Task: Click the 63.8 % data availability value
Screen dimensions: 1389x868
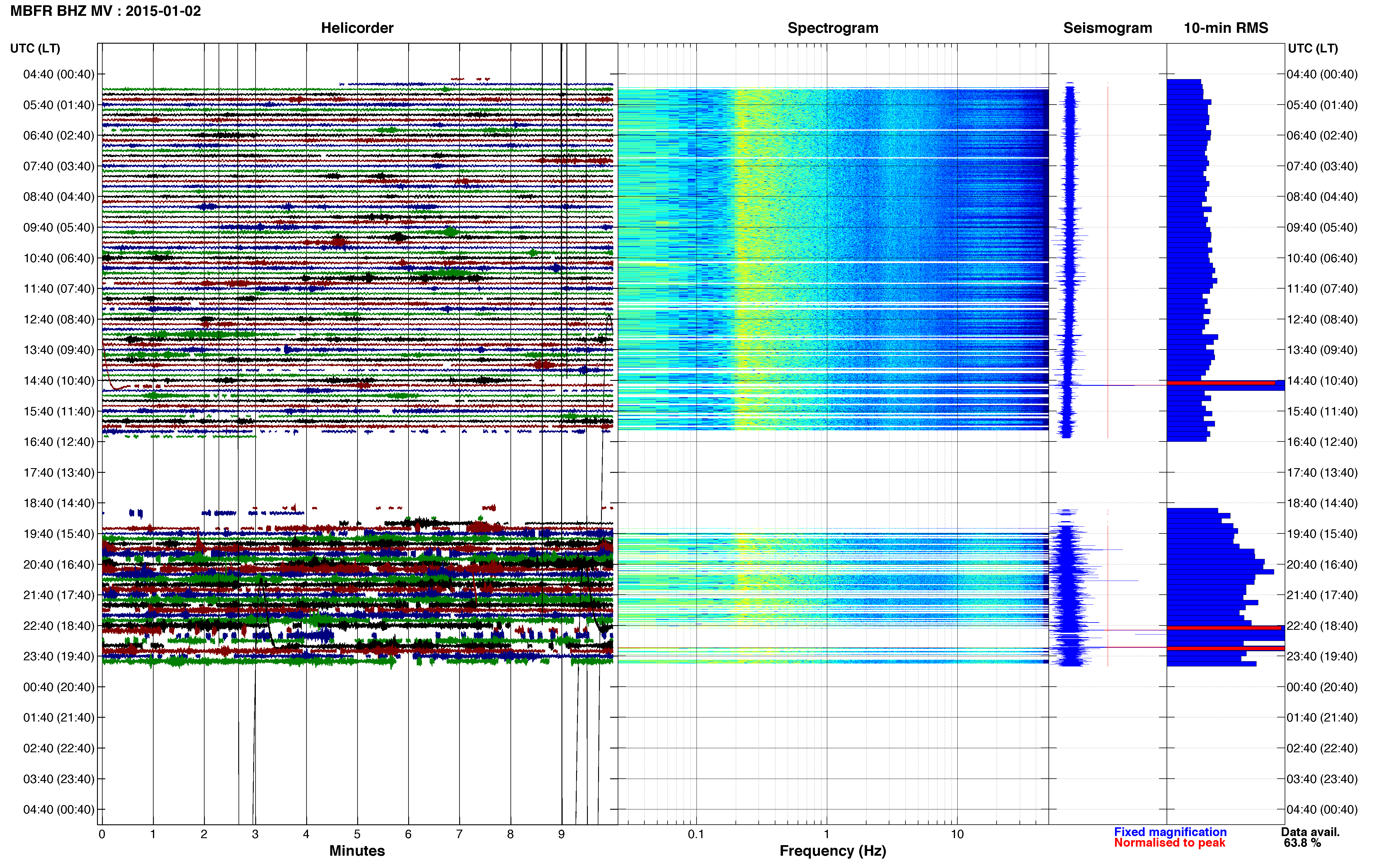Action: [x=1302, y=842]
